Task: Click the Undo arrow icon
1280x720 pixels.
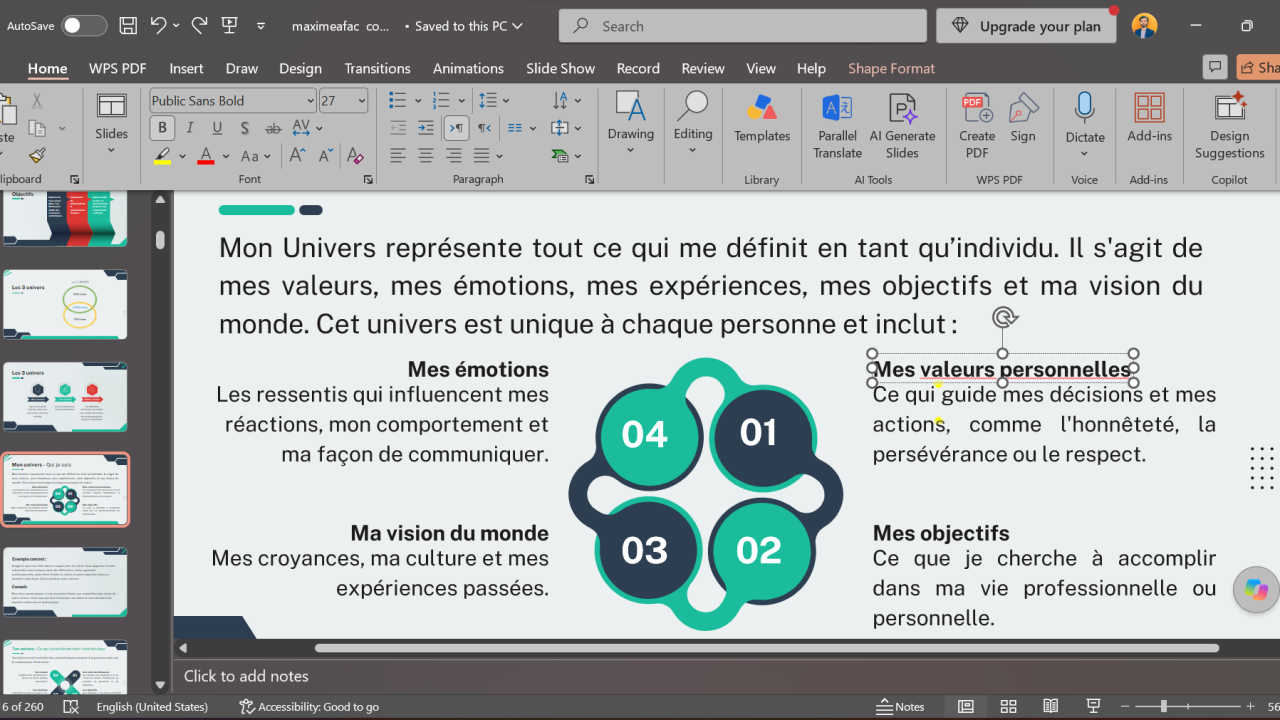Action: coord(159,26)
